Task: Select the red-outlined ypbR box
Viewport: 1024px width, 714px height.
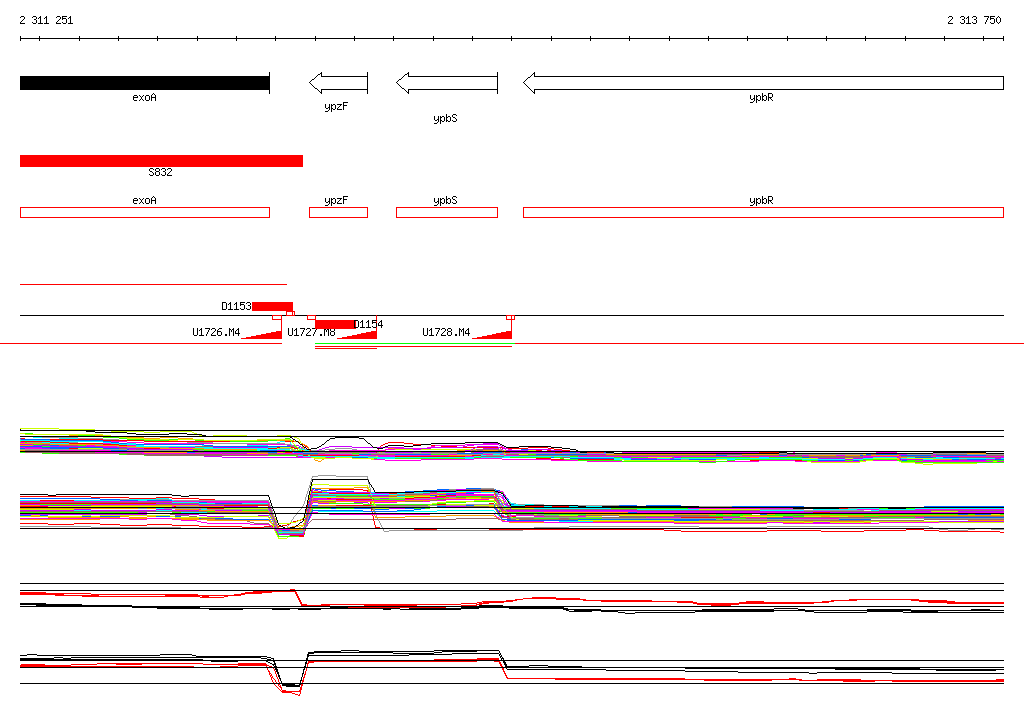Action: point(763,212)
